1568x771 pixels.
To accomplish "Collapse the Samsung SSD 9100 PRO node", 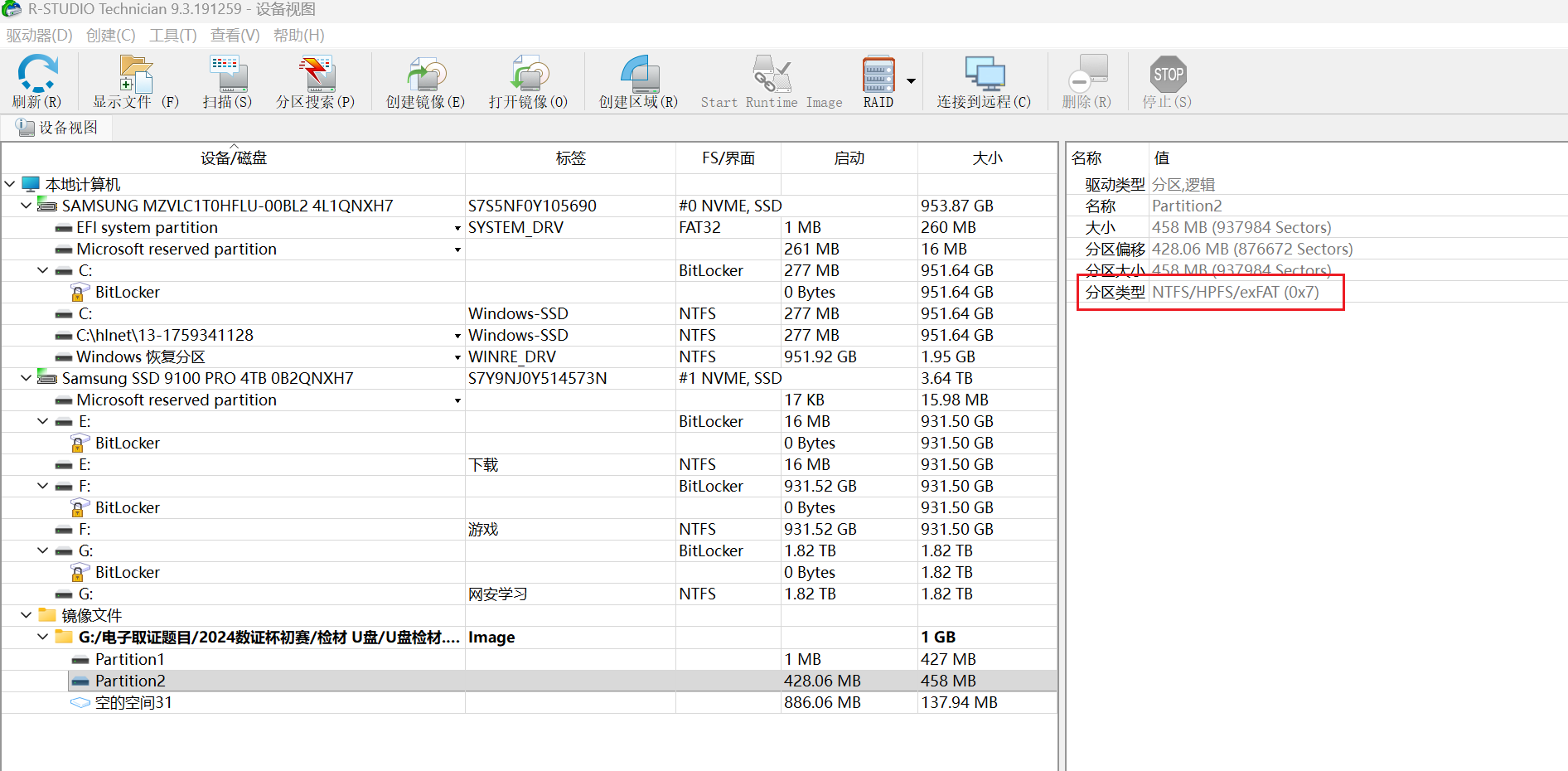I will (x=26, y=378).
